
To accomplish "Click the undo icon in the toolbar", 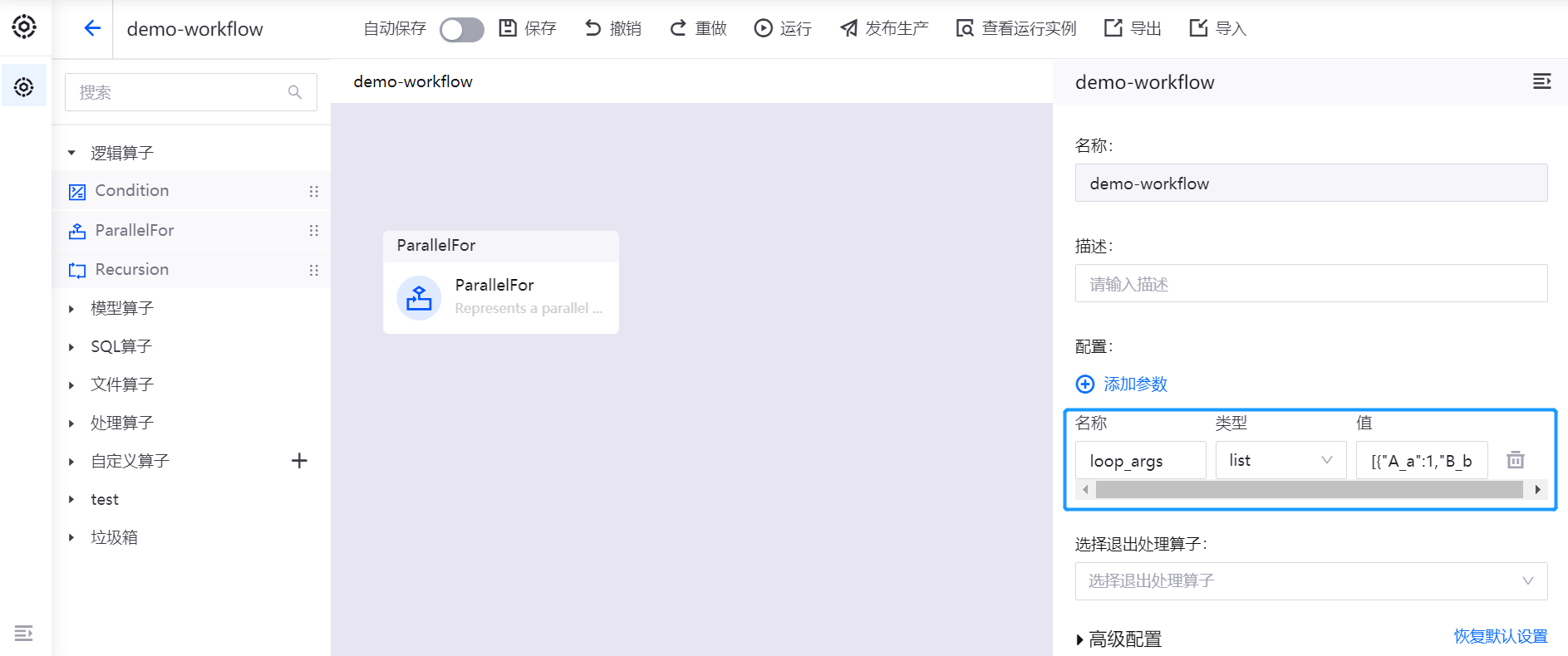I will point(592,28).
